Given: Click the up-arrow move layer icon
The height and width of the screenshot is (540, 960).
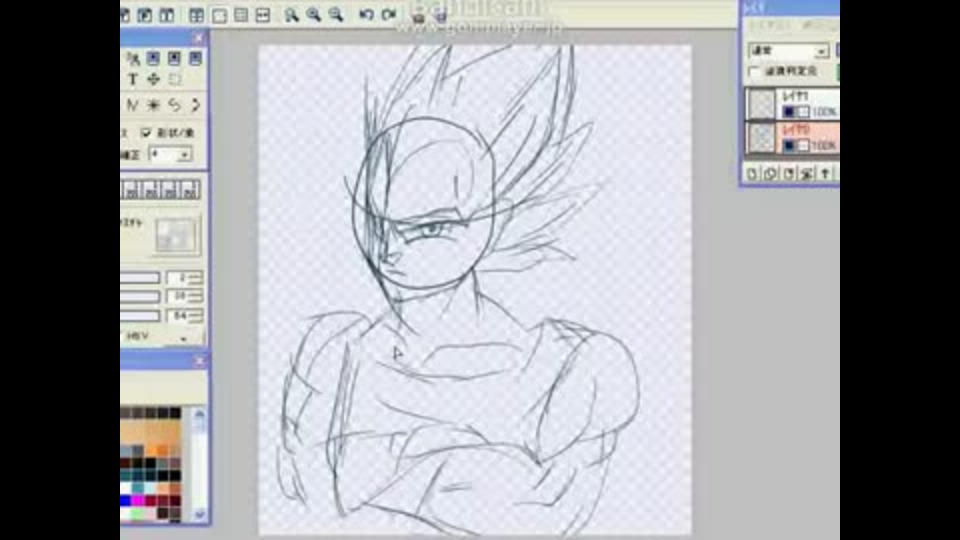Looking at the screenshot, I should coord(825,174).
